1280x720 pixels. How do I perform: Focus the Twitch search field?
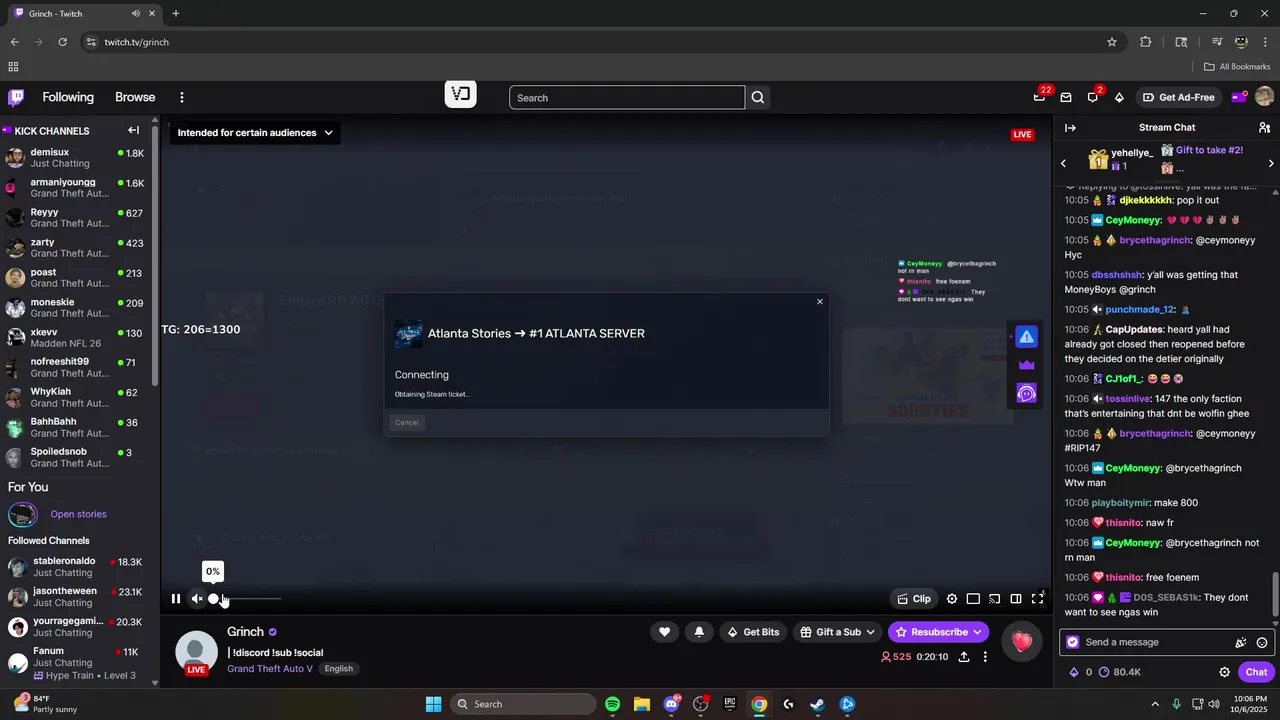pos(627,97)
